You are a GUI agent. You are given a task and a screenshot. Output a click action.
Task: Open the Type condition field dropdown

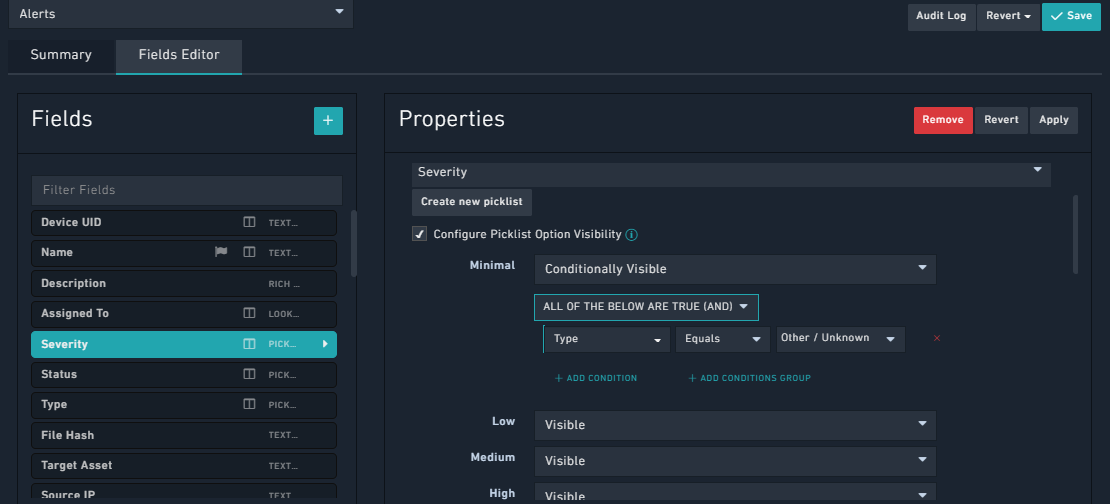coord(607,339)
